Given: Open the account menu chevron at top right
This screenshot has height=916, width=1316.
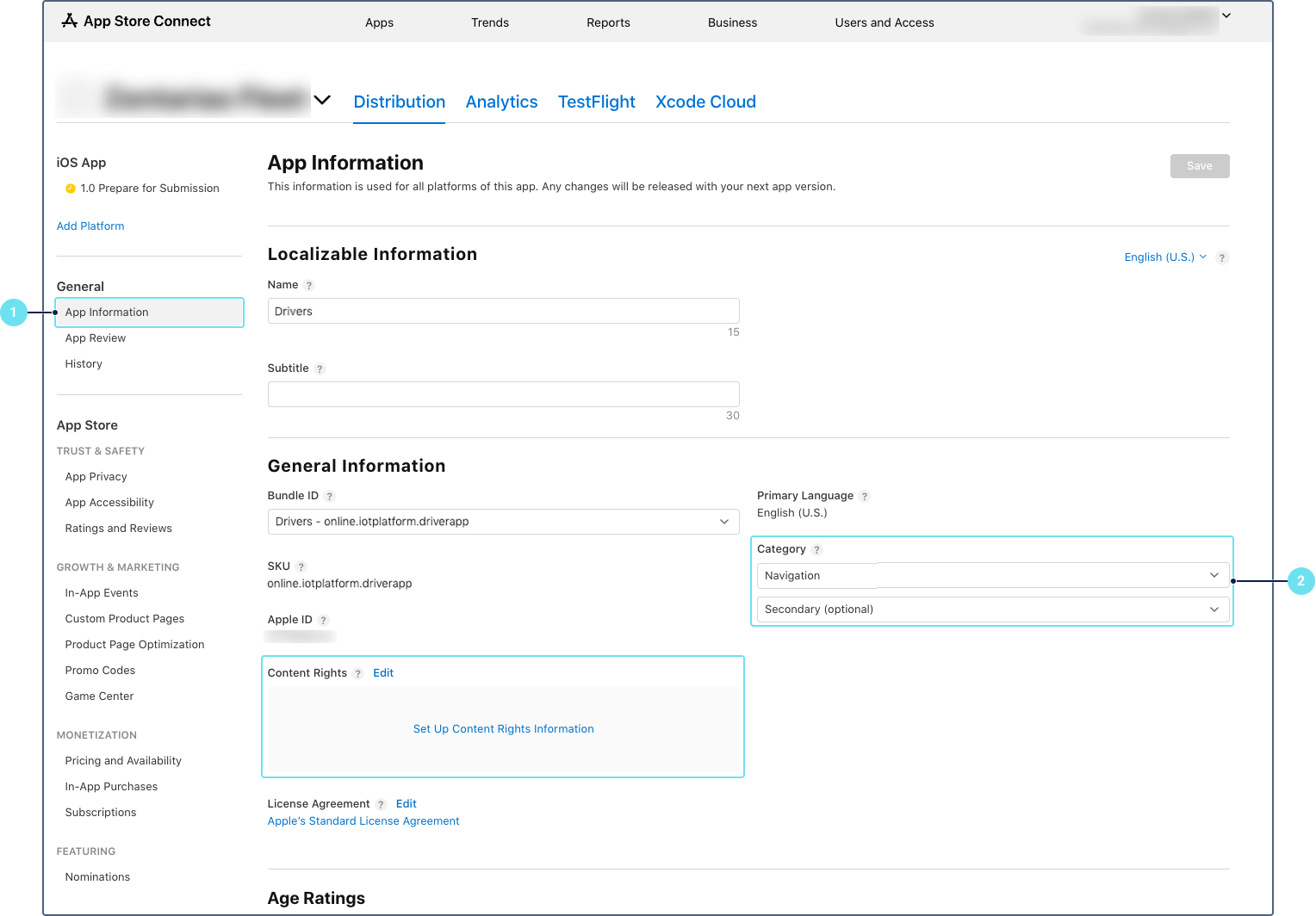Looking at the screenshot, I should point(1226,15).
